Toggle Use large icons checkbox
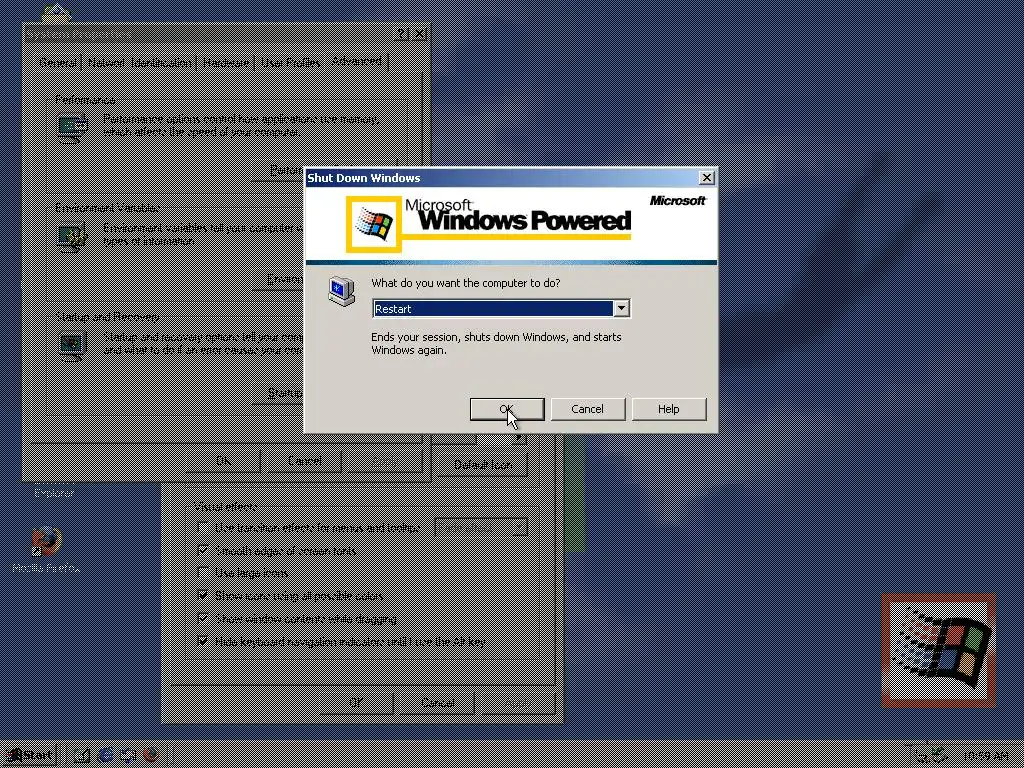 203,573
